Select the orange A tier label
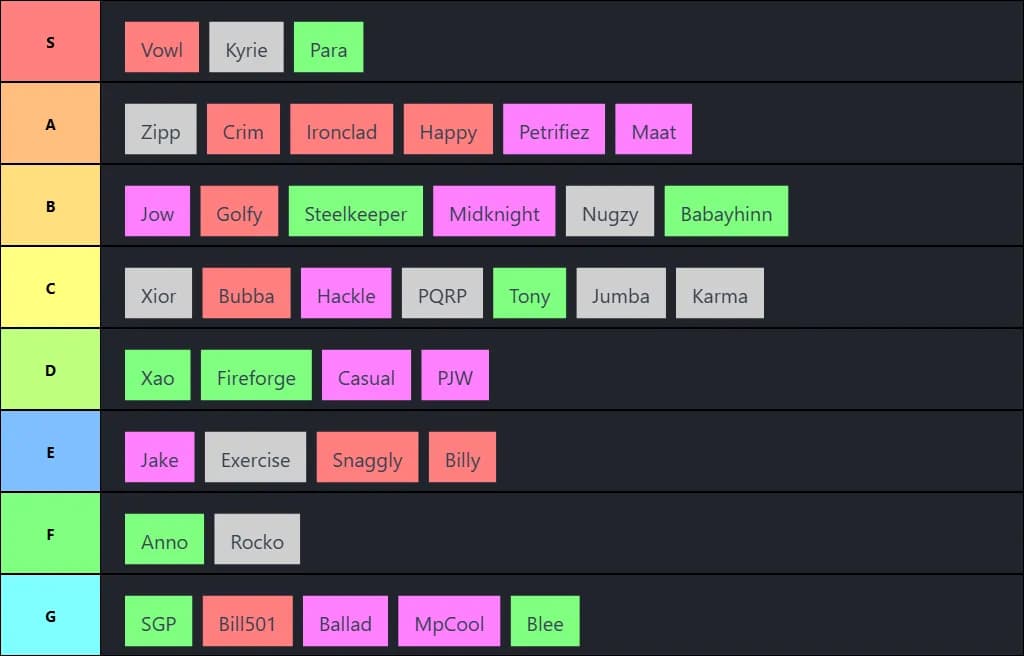Screen dimensions: 1024x656 pyautogui.click(x=50, y=124)
